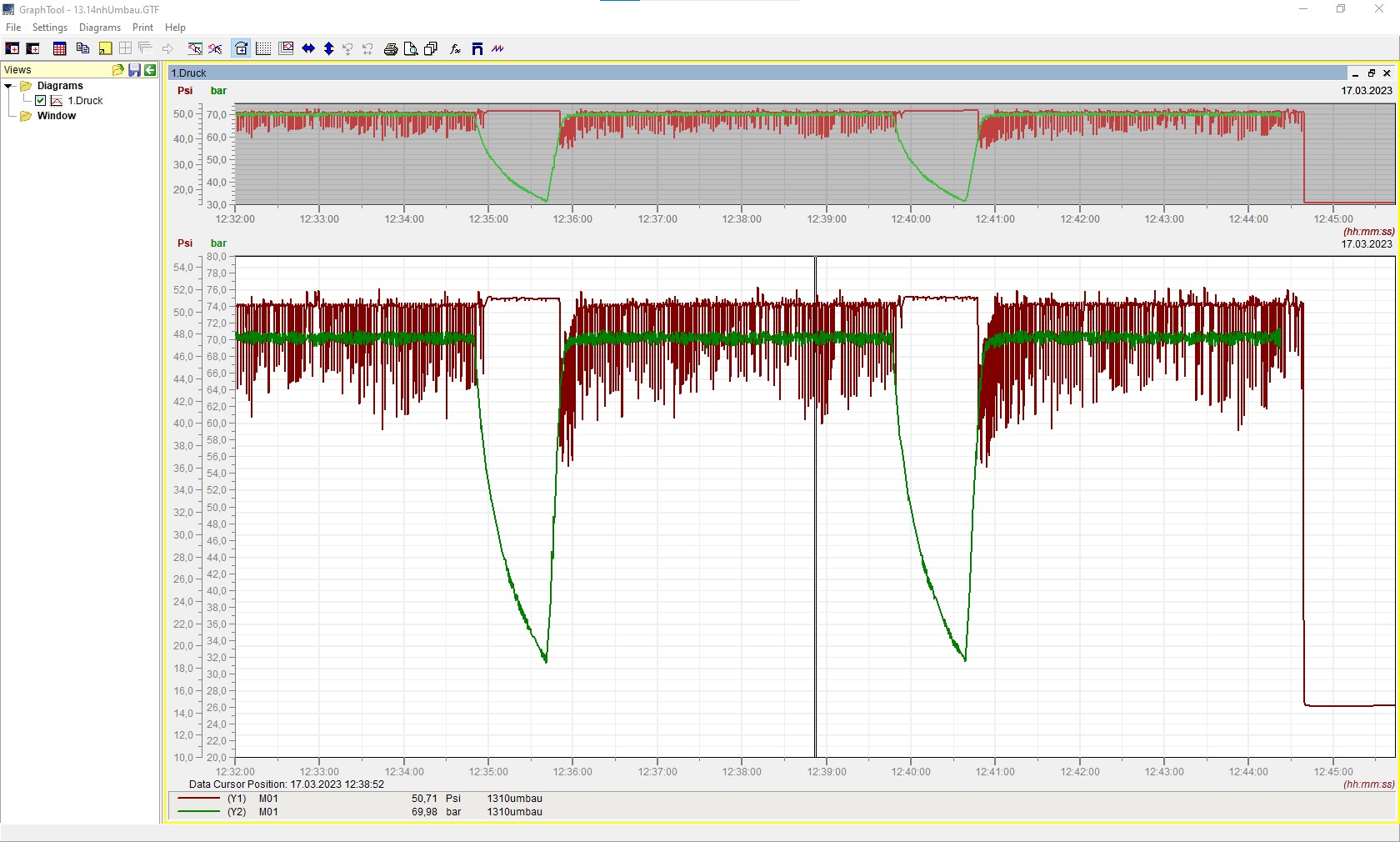Open print preview with the magnifier page icon
Screen dimensions: 1400x842
point(411,49)
